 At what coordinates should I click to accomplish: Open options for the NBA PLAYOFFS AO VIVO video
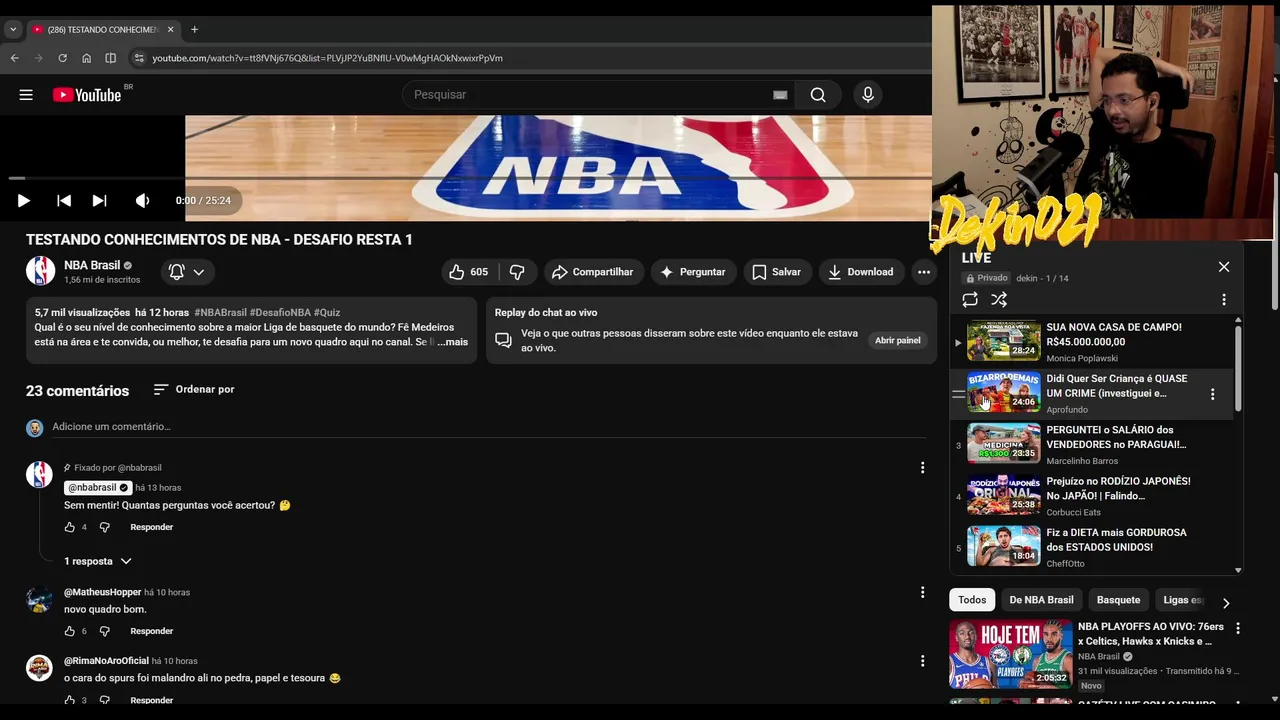(x=1238, y=629)
